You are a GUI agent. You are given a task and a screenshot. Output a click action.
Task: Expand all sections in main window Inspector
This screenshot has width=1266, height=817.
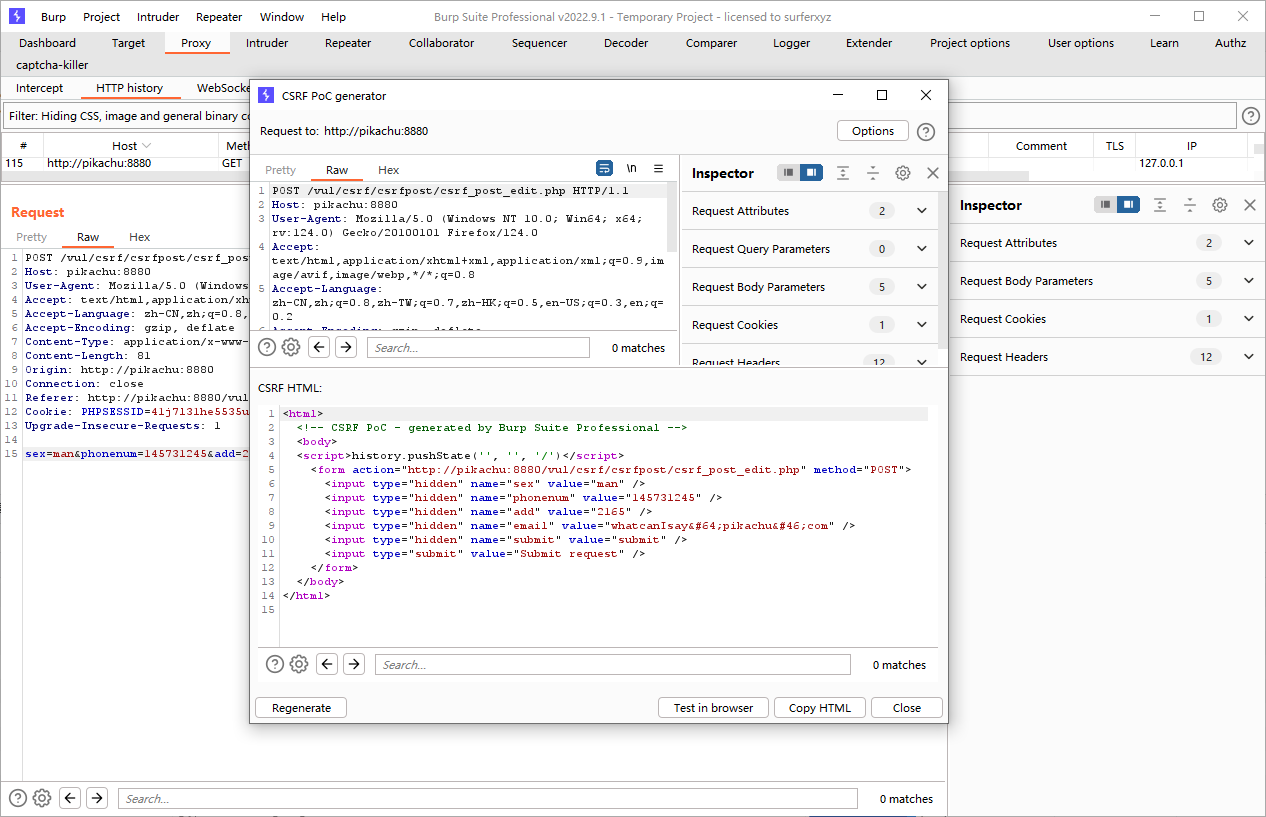point(1160,205)
